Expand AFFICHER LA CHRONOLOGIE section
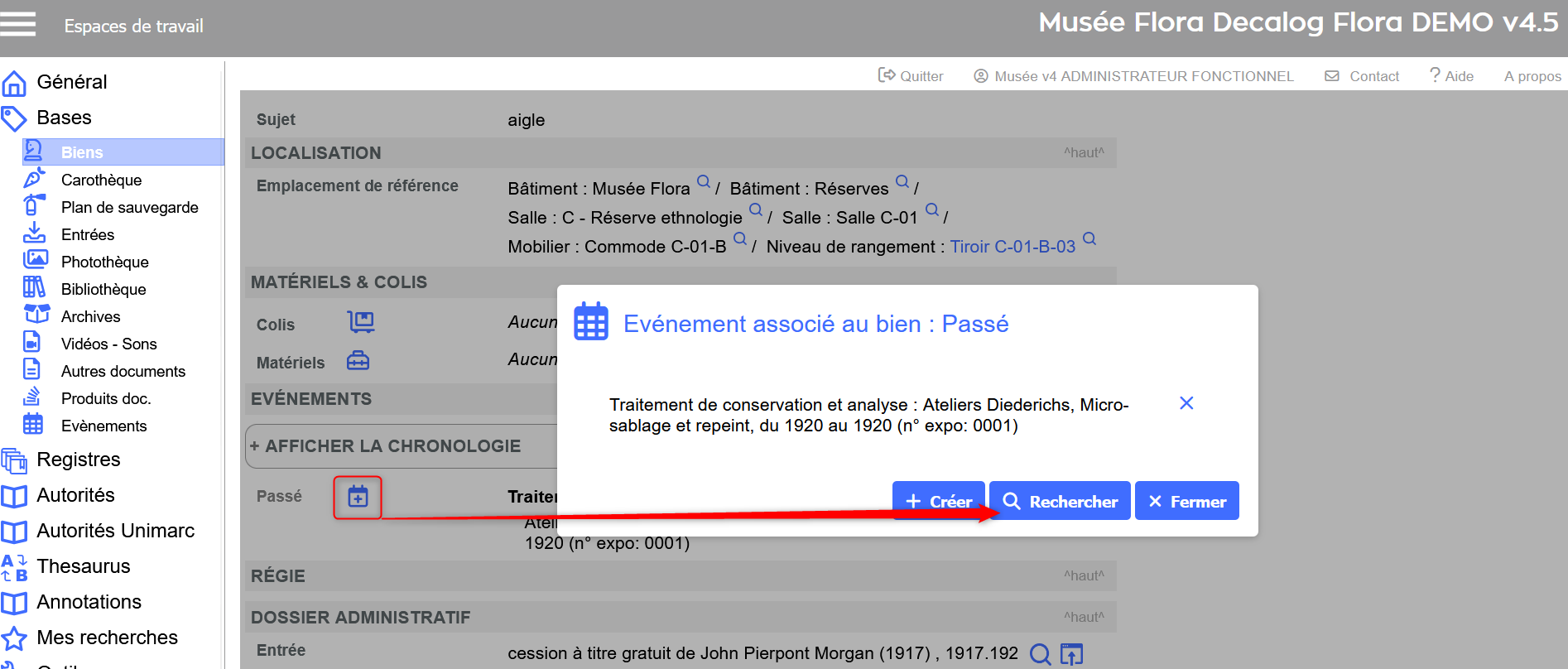The image size is (1568, 669). click(386, 446)
